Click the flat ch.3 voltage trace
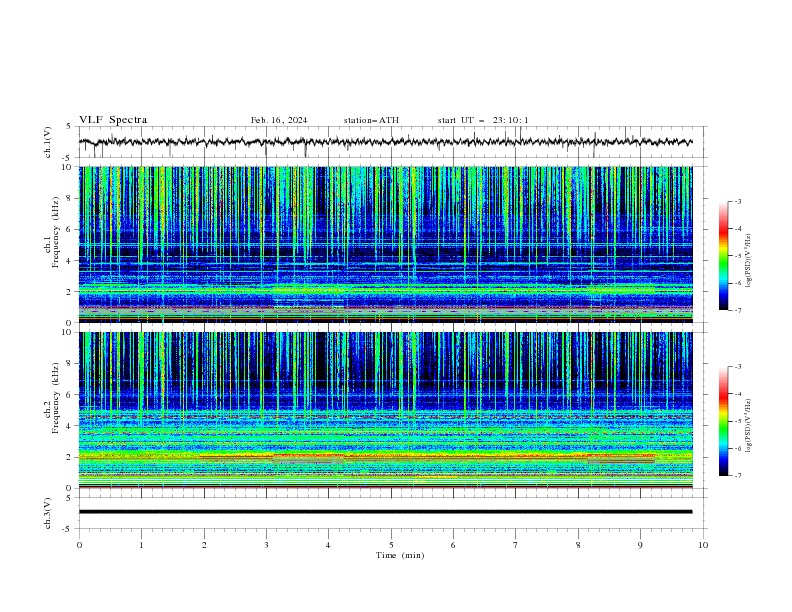The height and width of the screenshot is (612, 792). point(385,512)
